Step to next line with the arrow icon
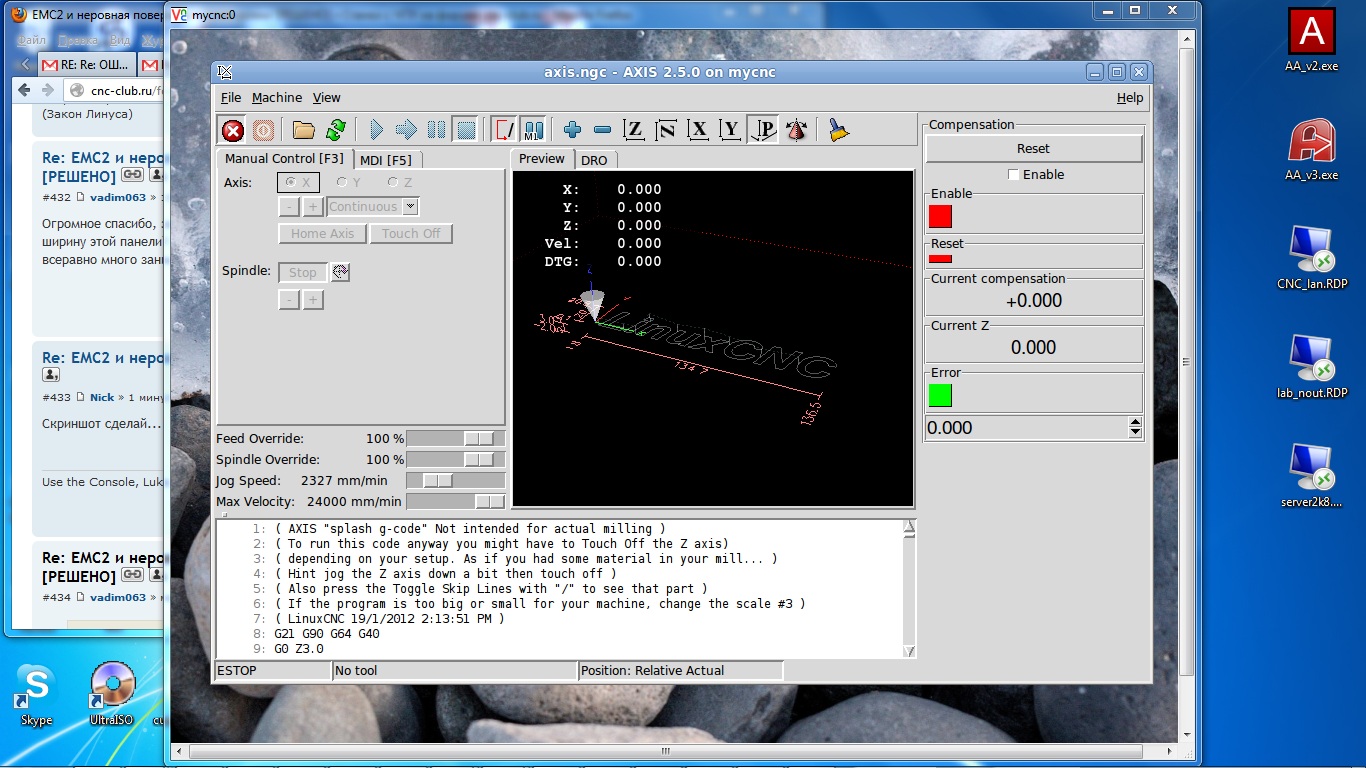1366x768 pixels. tap(406, 130)
